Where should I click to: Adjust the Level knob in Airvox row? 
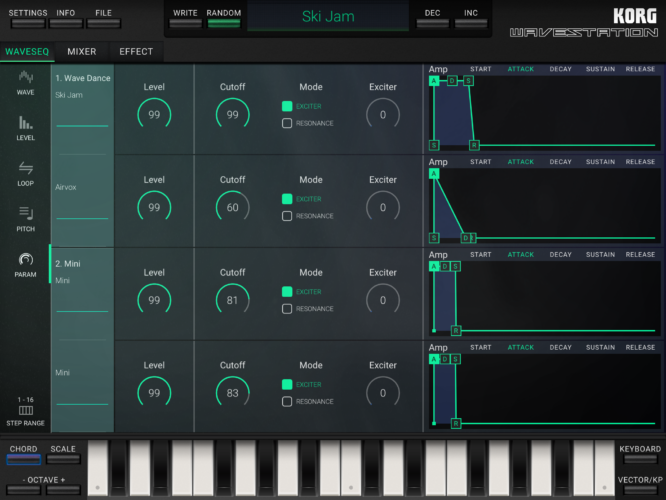pos(154,207)
